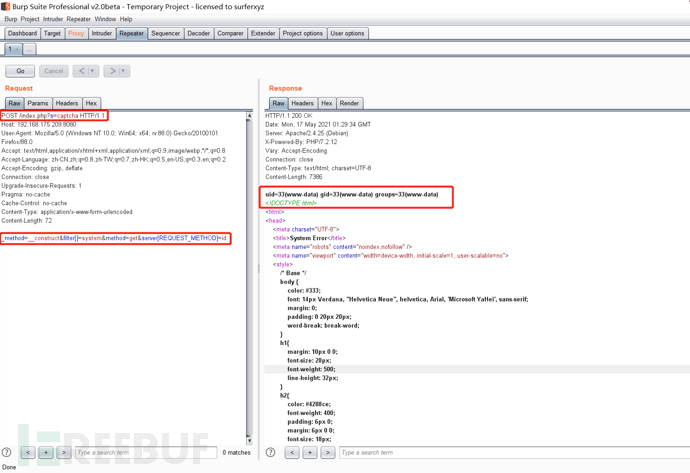
Task: Switch Response pane to Headers view
Action: click(303, 103)
